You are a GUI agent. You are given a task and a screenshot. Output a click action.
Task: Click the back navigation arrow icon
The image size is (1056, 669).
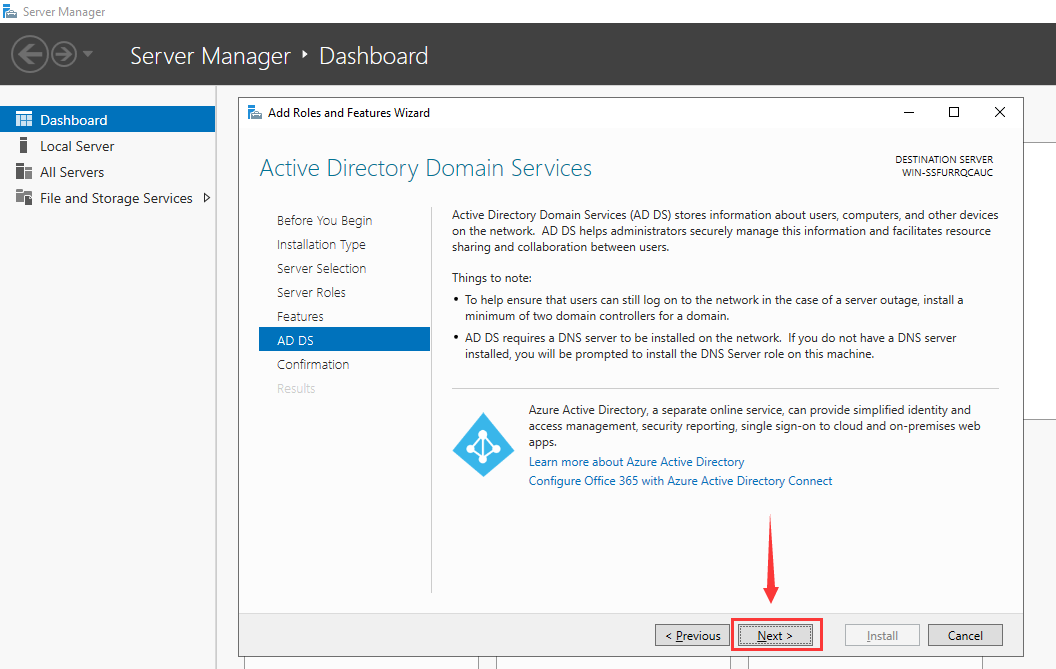click(x=30, y=54)
